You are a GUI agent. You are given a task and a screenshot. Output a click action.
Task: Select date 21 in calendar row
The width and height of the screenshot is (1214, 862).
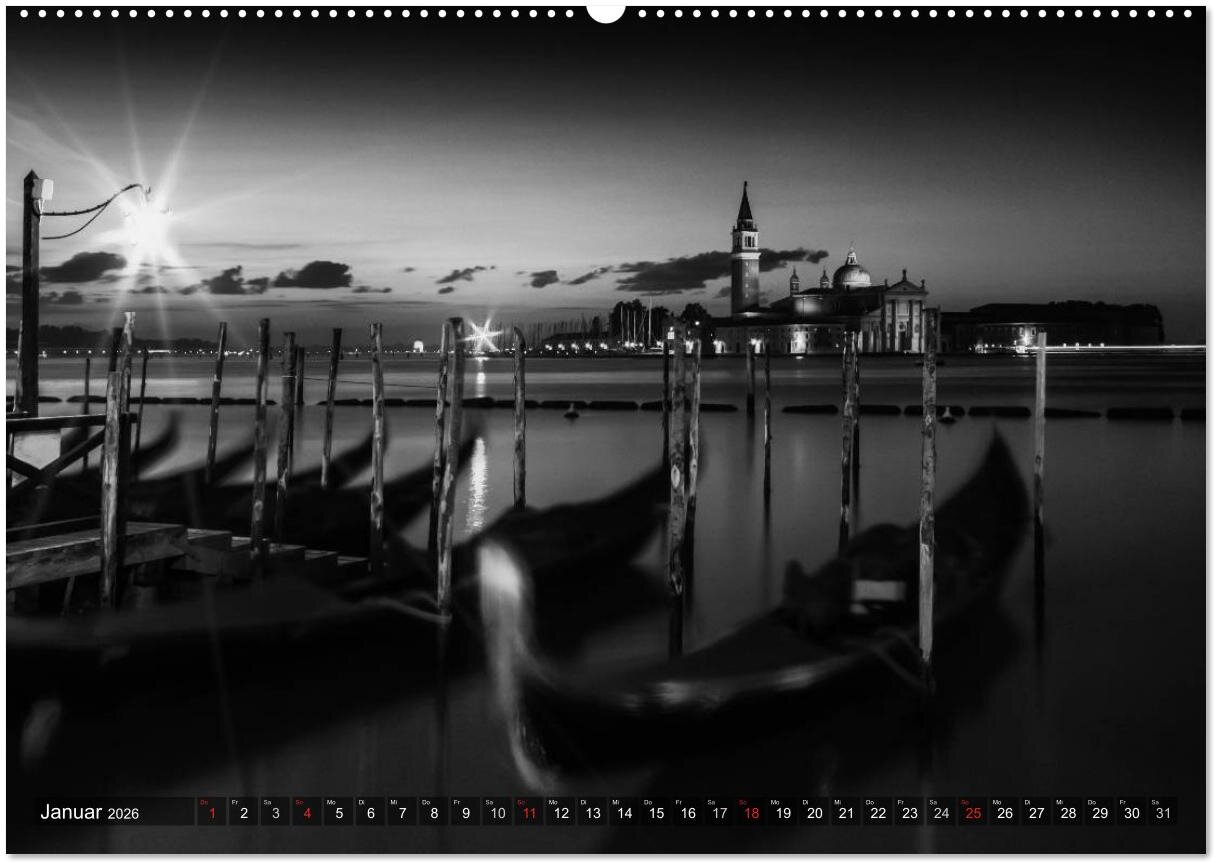tap(845, 813)
